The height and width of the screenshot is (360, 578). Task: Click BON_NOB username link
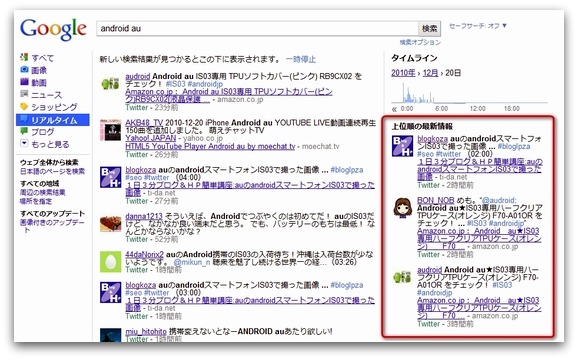435,200
